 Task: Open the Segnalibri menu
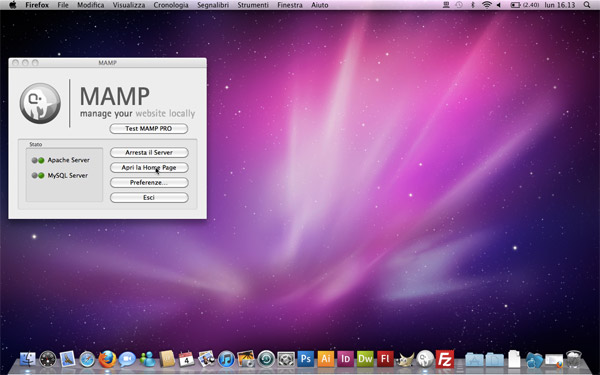pyautogui.click(x=213, y=5)
